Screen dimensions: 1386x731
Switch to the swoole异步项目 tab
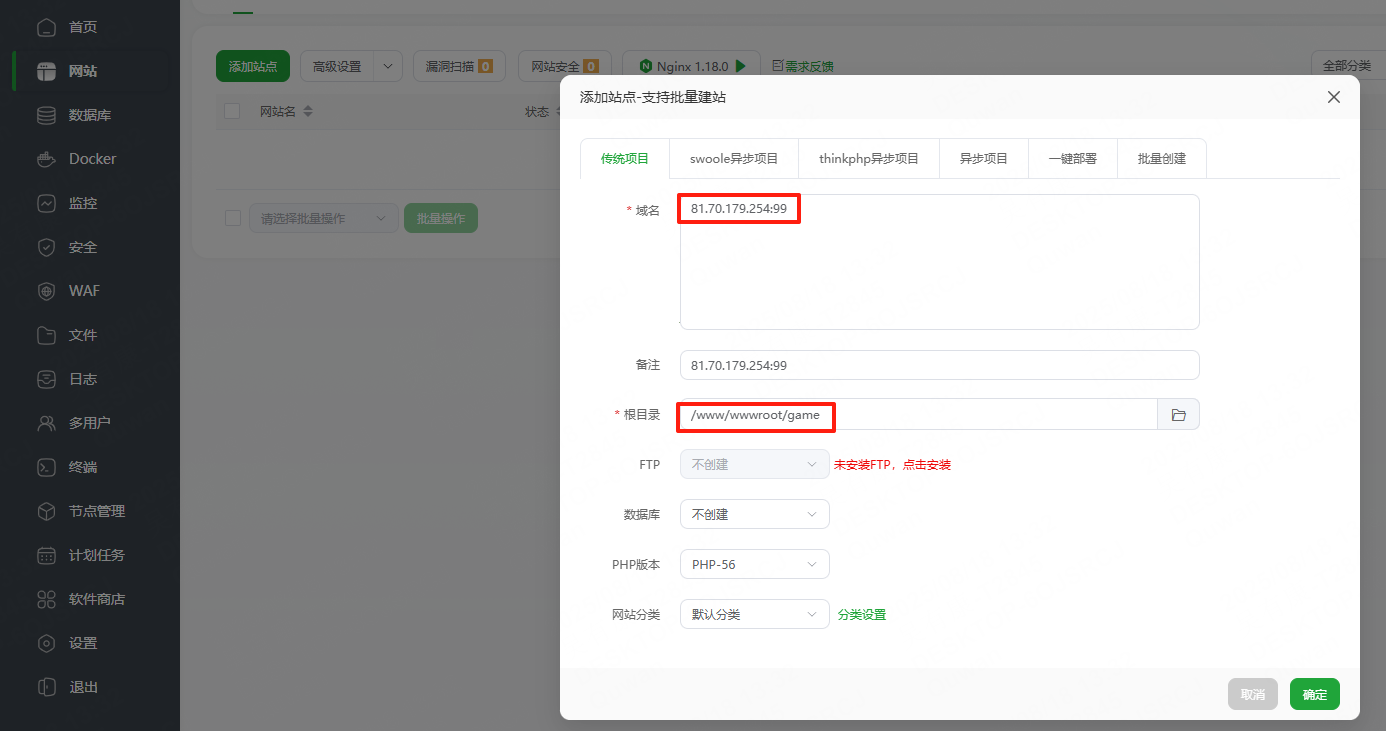pyautogui.click(x=734, y=159)
